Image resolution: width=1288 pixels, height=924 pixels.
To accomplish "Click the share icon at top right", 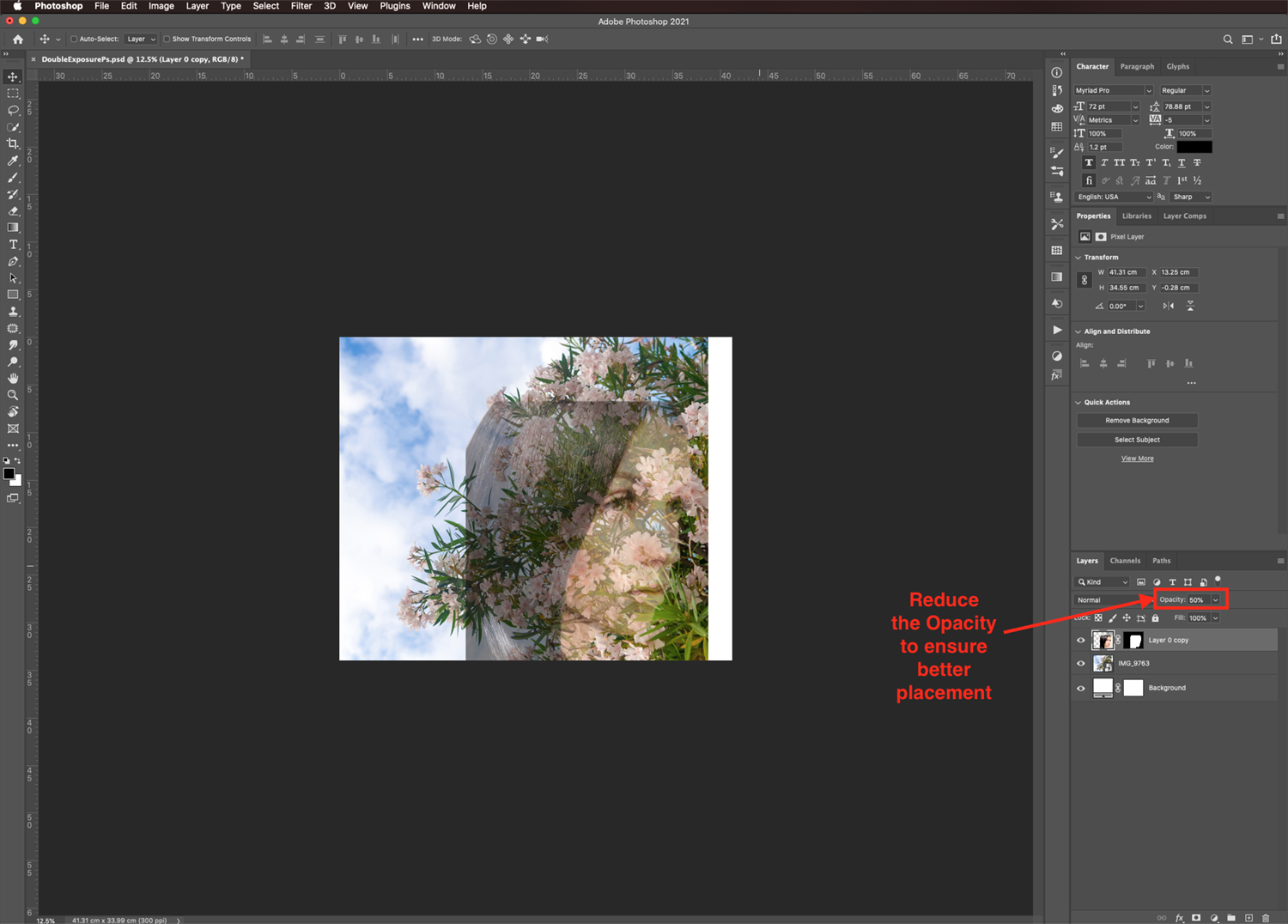I will point(1276,39).
